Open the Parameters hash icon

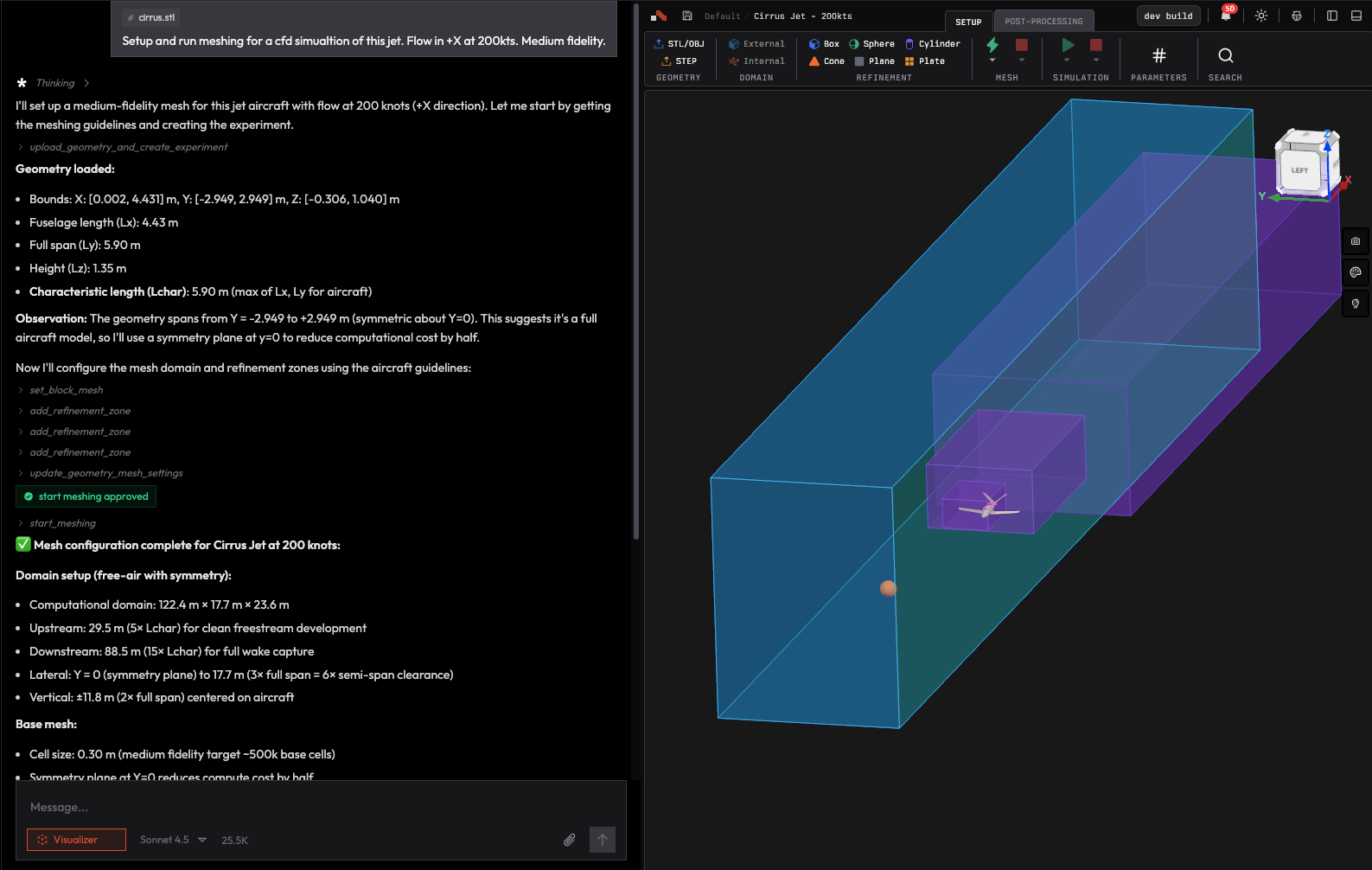[1158, 56]
